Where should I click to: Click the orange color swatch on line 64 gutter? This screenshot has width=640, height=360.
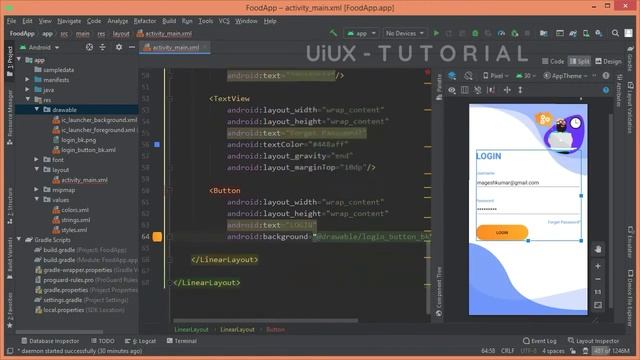[157, 237]
